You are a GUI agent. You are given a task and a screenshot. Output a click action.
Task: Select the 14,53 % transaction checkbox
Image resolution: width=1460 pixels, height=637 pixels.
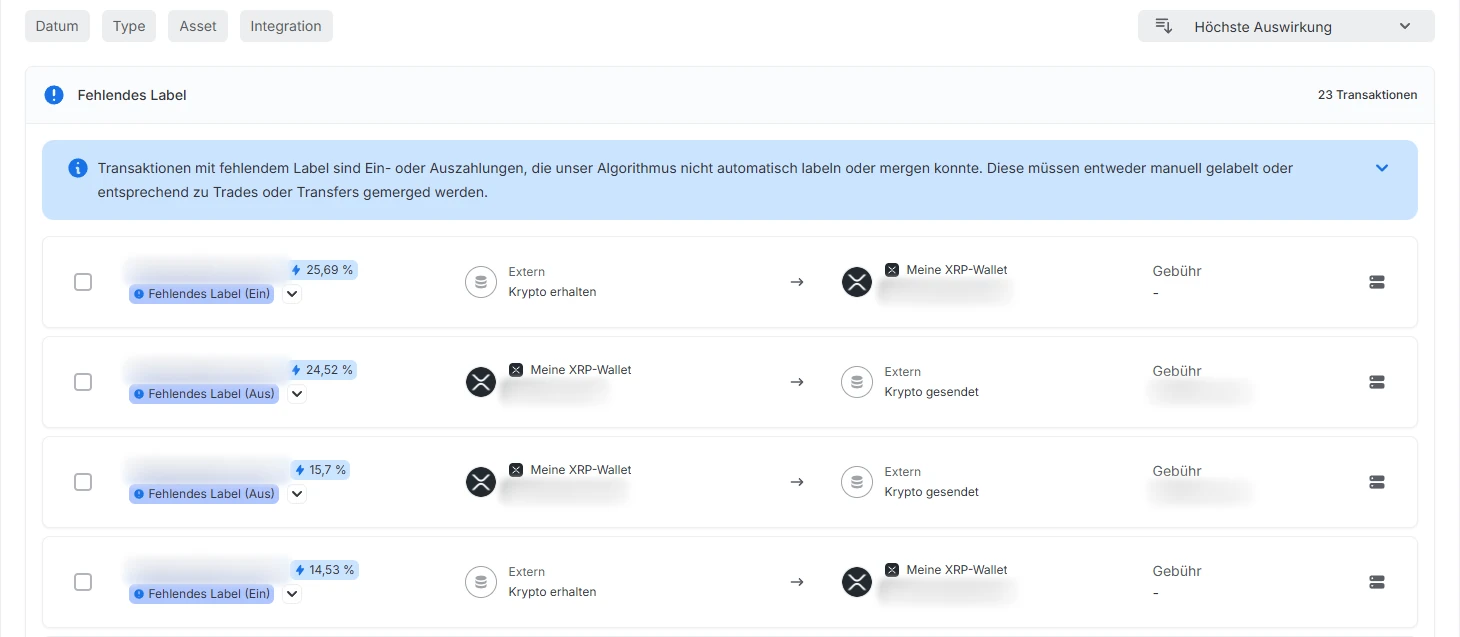click(83, 582)
